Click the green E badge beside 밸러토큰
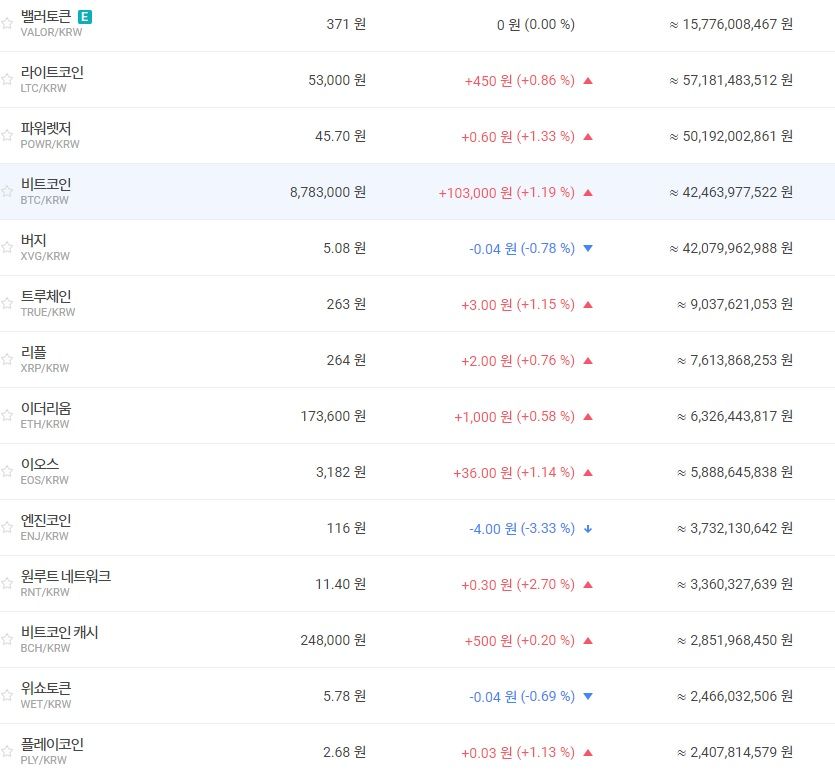The image size is (835, 775). [x=84, y=17]
